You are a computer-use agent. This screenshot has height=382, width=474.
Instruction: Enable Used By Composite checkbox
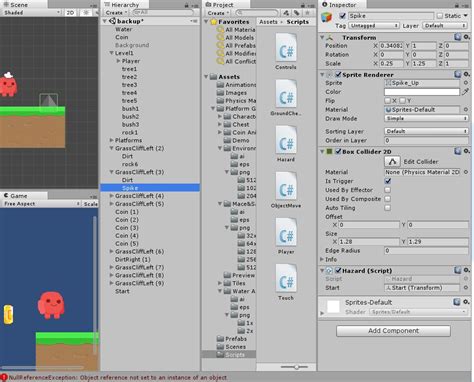point(388,199)
